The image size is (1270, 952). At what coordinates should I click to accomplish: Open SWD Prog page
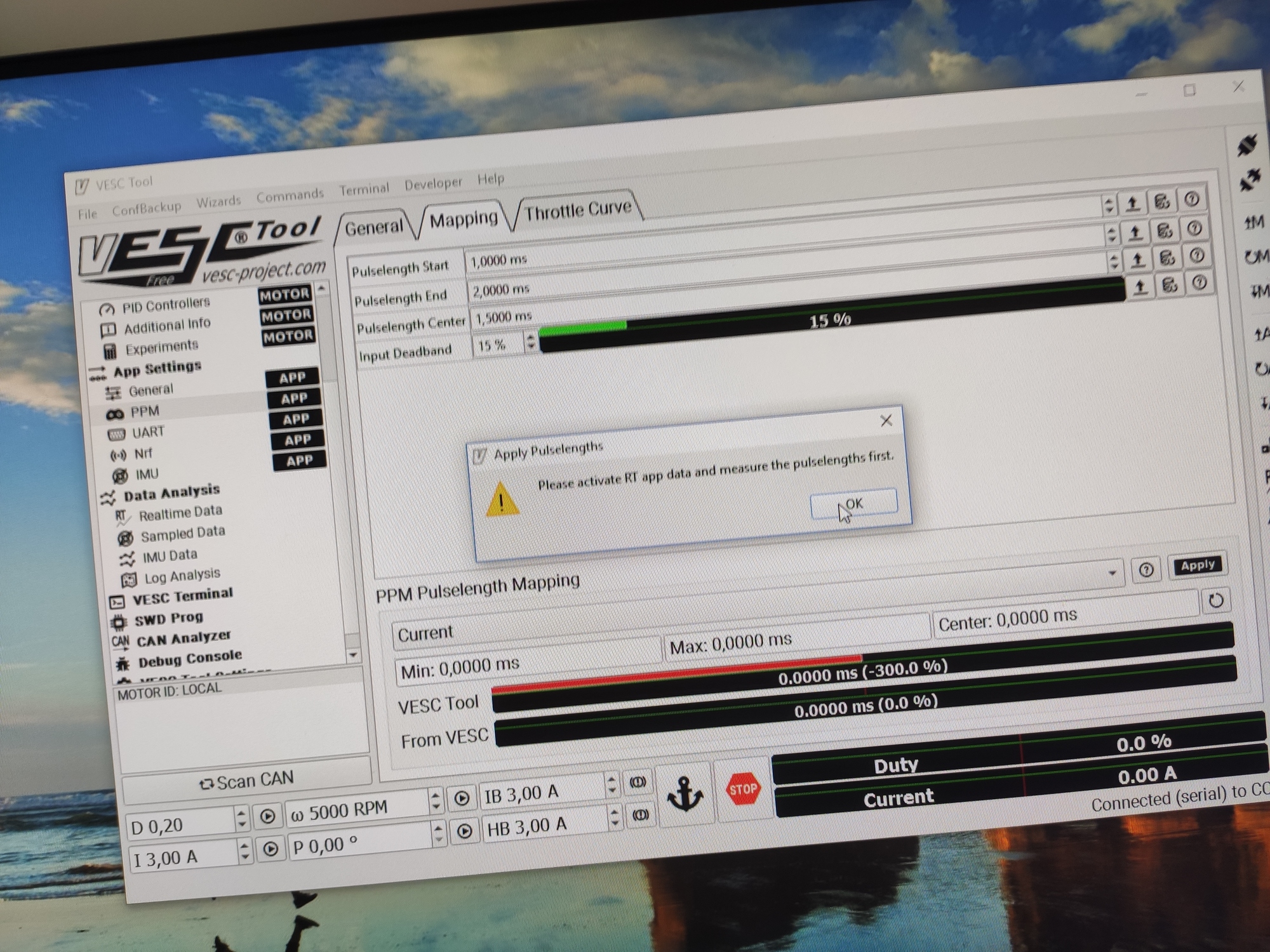[168, 618]
